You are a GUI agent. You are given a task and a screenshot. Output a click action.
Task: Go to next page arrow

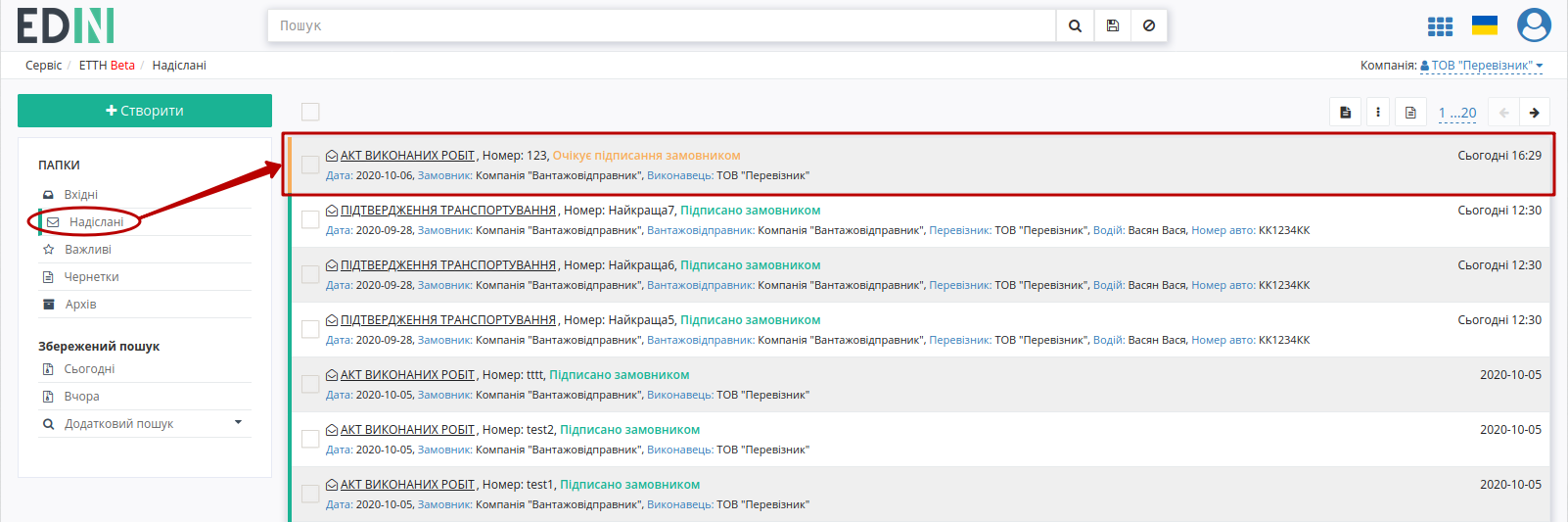click(1535, 113)
